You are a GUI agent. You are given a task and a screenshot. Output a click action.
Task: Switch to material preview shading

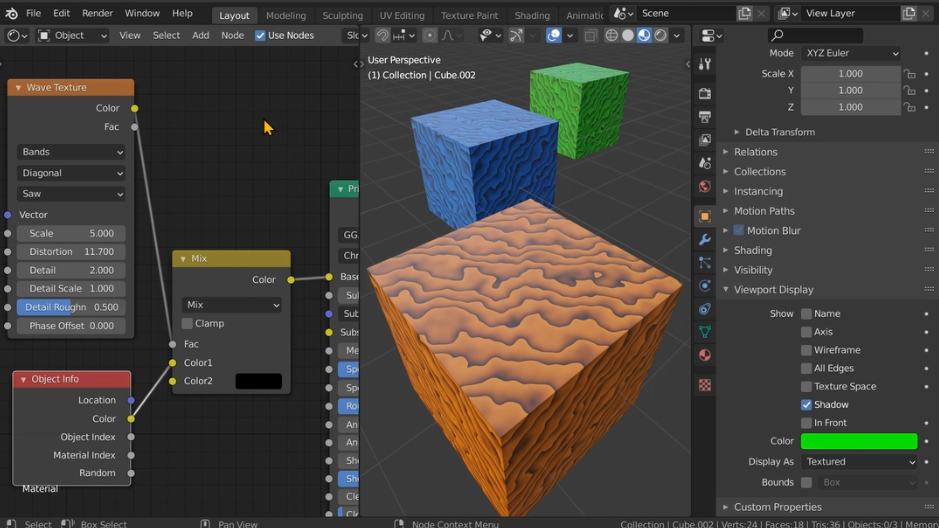(x=644, y=35)
